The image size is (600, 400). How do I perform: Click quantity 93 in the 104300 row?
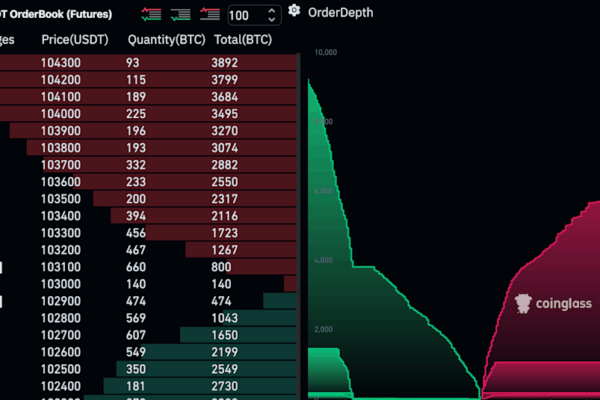(133, 63)
